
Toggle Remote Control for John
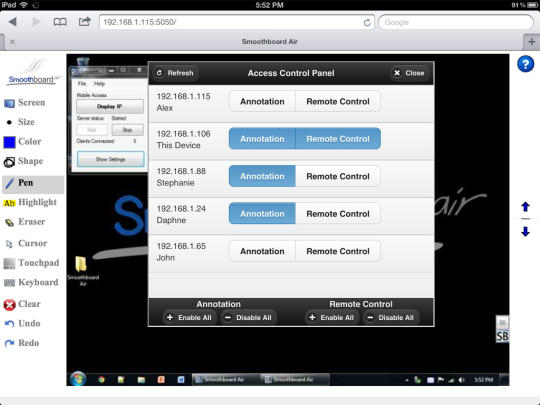[x=338, y=251]
